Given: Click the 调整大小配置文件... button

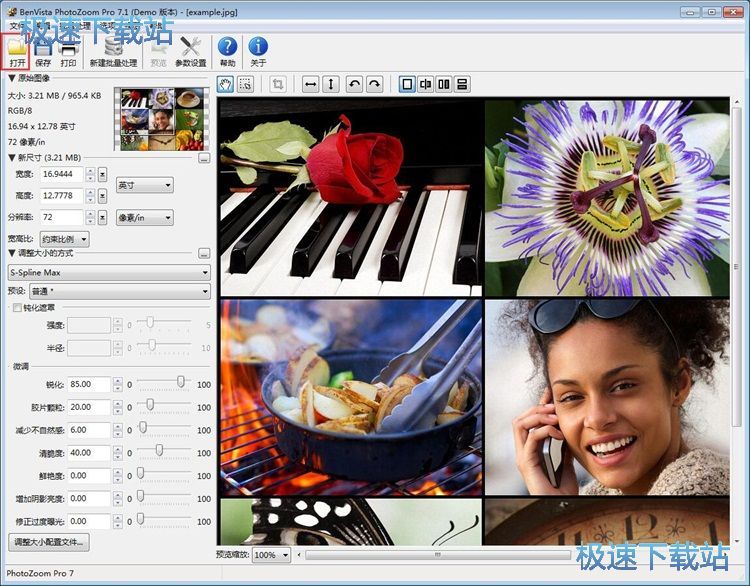Looking at the screenshot, I should 49,542.
